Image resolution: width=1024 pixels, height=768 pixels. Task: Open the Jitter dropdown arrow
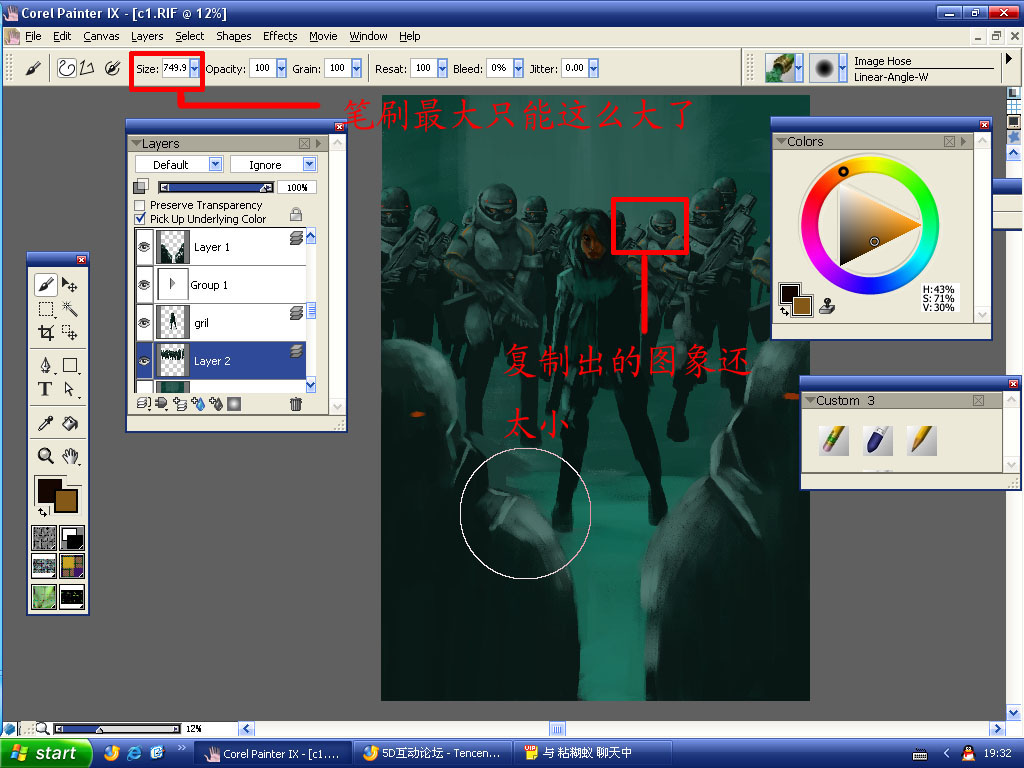click(x=594, y=68)
